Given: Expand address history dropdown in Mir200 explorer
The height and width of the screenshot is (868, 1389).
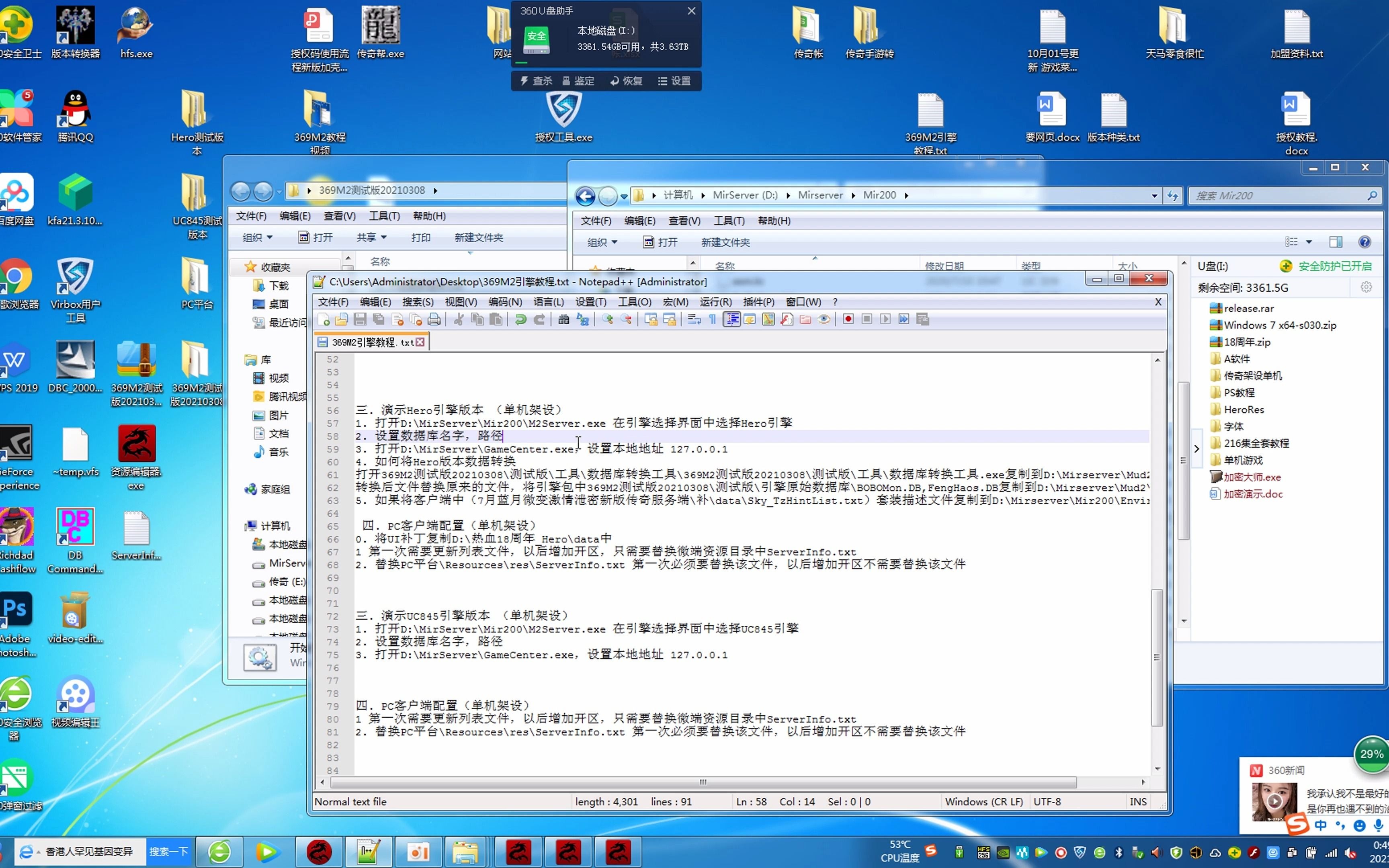Looking at the screenshot, I should pos(1155,196).
